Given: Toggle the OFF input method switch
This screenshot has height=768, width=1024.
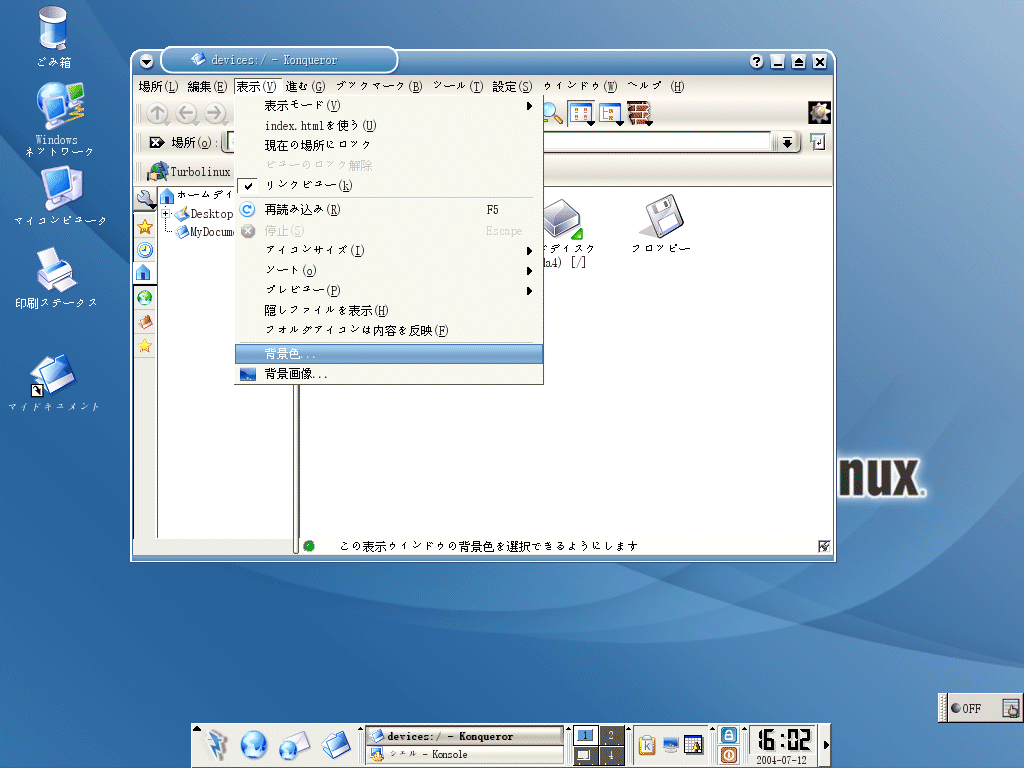Looking at the screenshot, I should pos(967,709).
